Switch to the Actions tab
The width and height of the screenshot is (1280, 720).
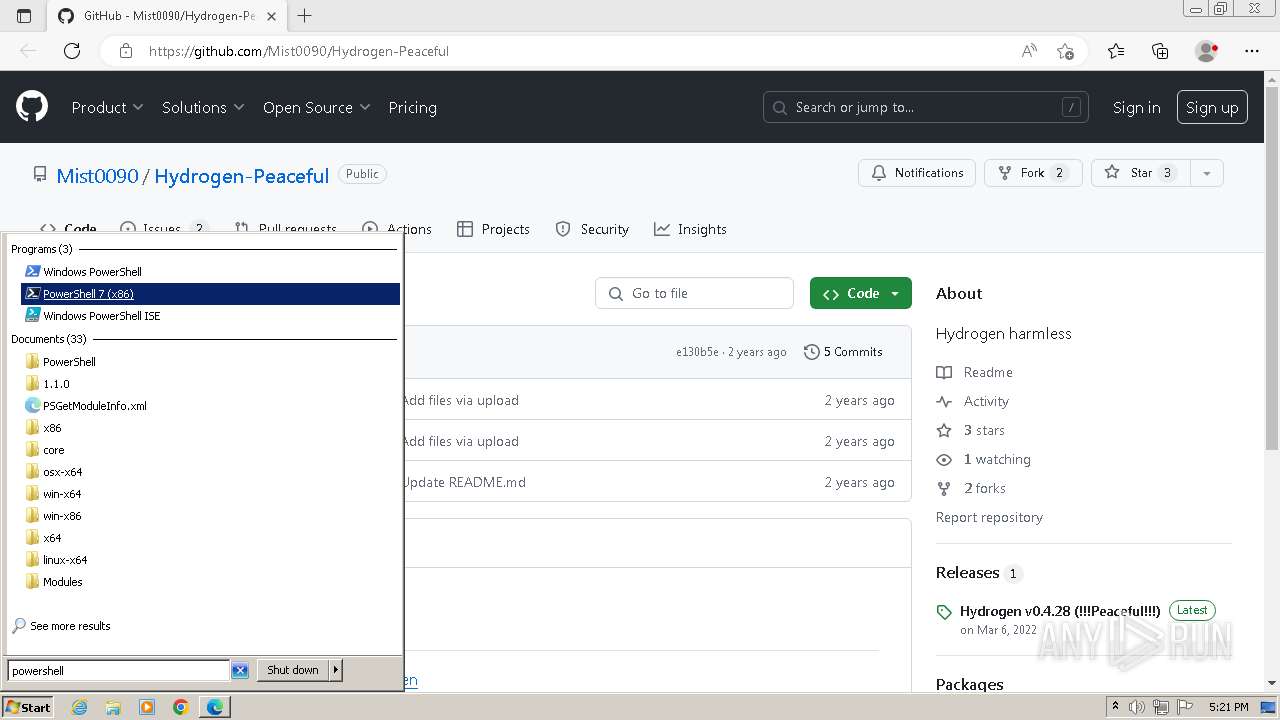tap(397, 229)
